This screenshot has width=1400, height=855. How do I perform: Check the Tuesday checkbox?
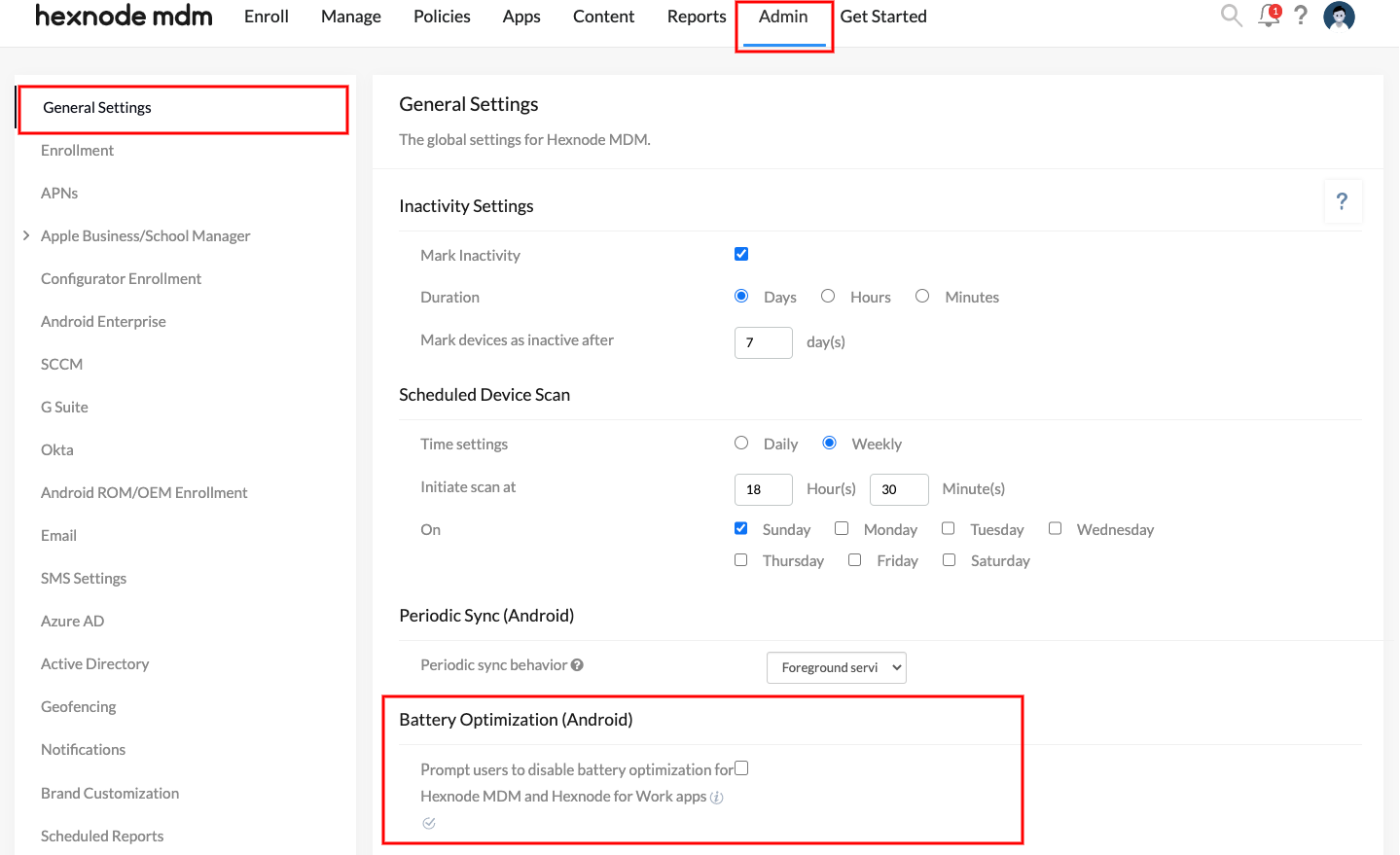949,528
